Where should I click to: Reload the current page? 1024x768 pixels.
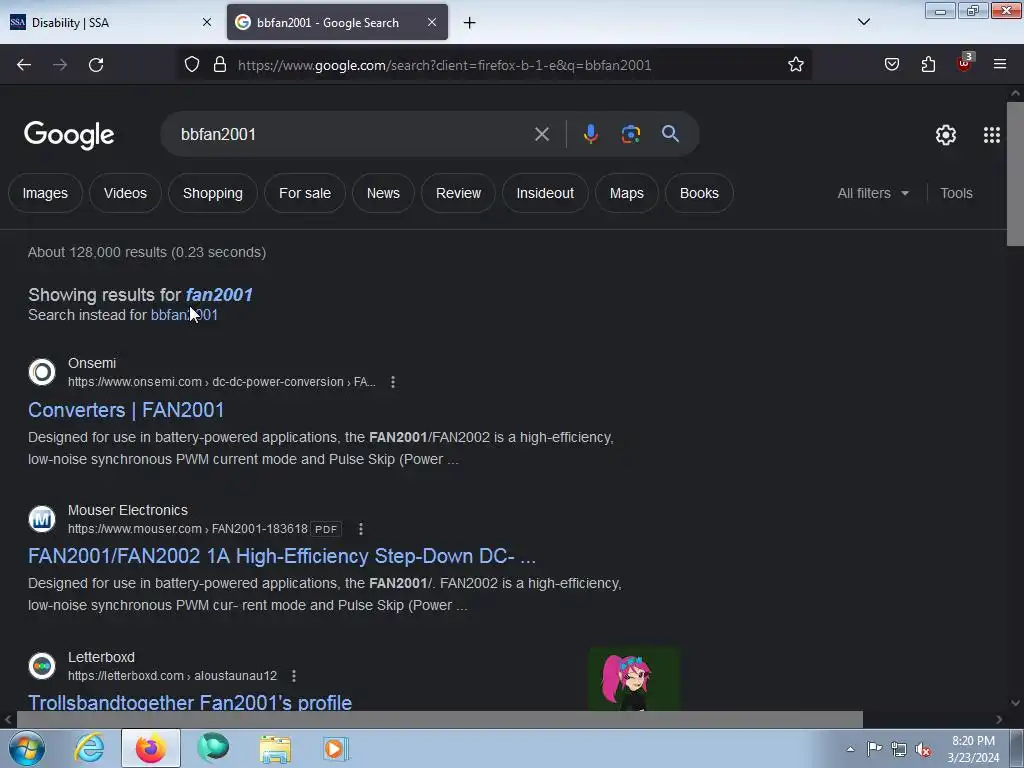coord(96,65)
